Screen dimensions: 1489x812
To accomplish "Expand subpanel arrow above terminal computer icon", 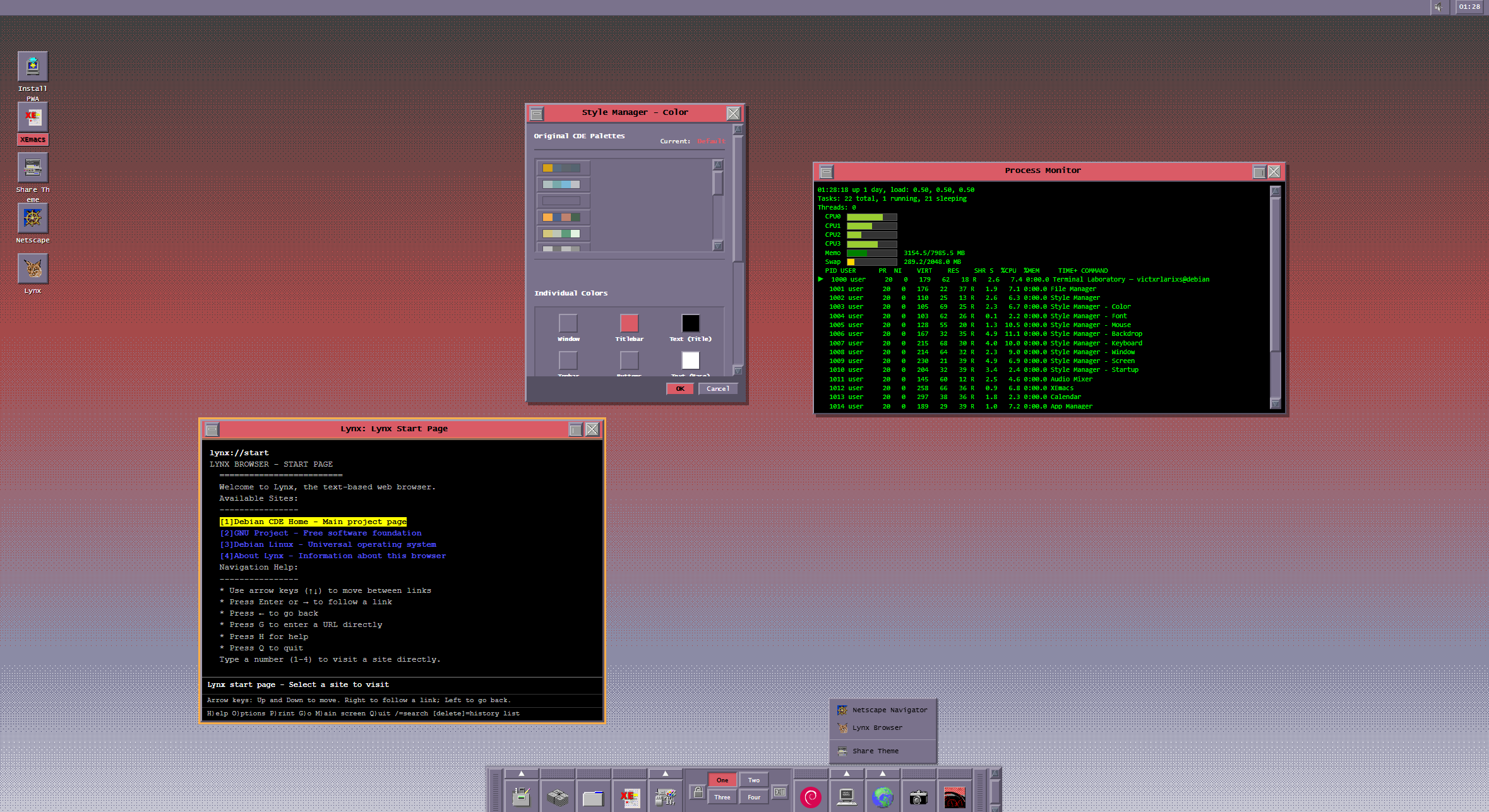I will [846, 773].
